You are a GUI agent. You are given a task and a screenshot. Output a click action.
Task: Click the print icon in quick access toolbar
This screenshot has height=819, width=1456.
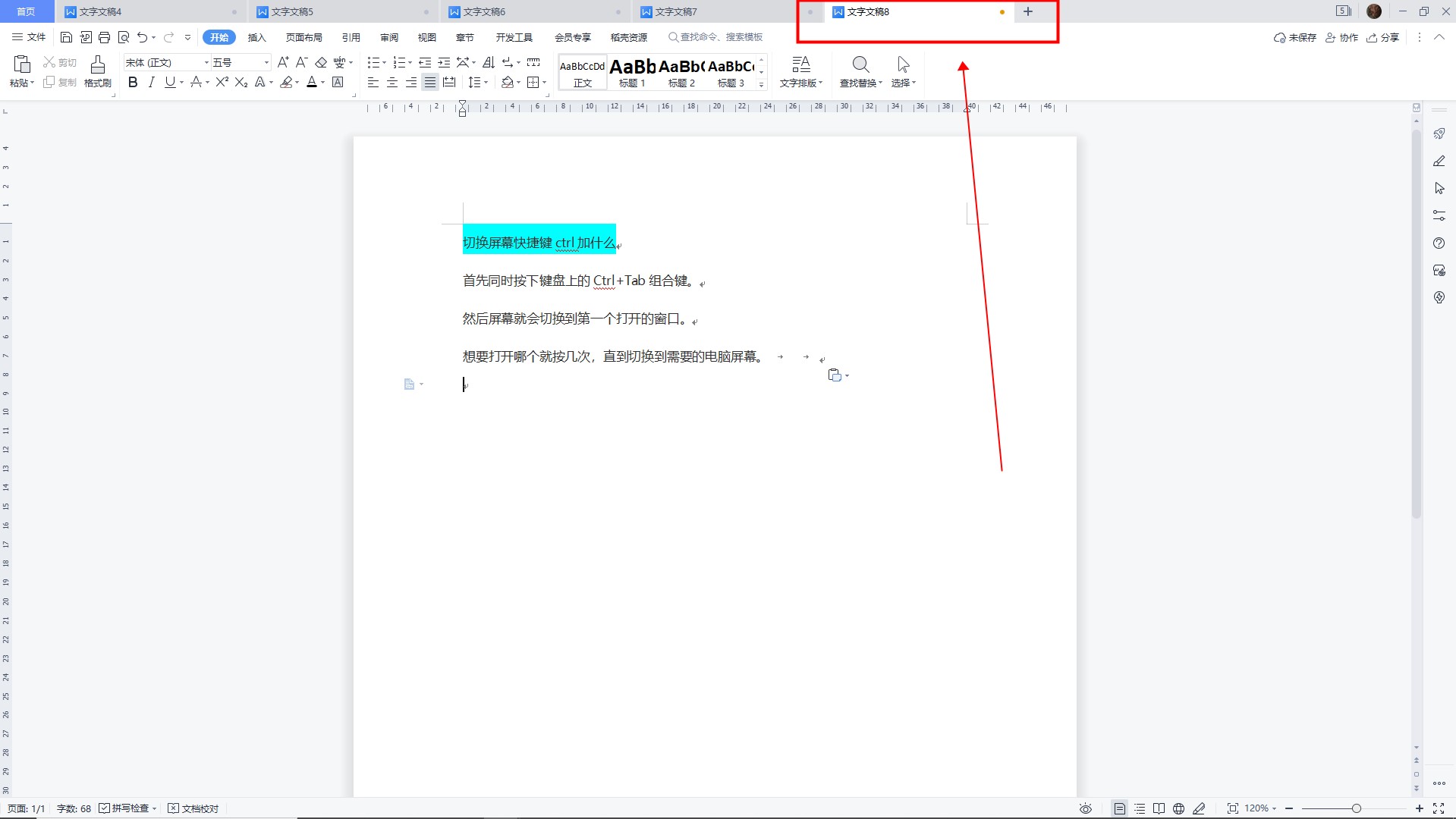105,37
